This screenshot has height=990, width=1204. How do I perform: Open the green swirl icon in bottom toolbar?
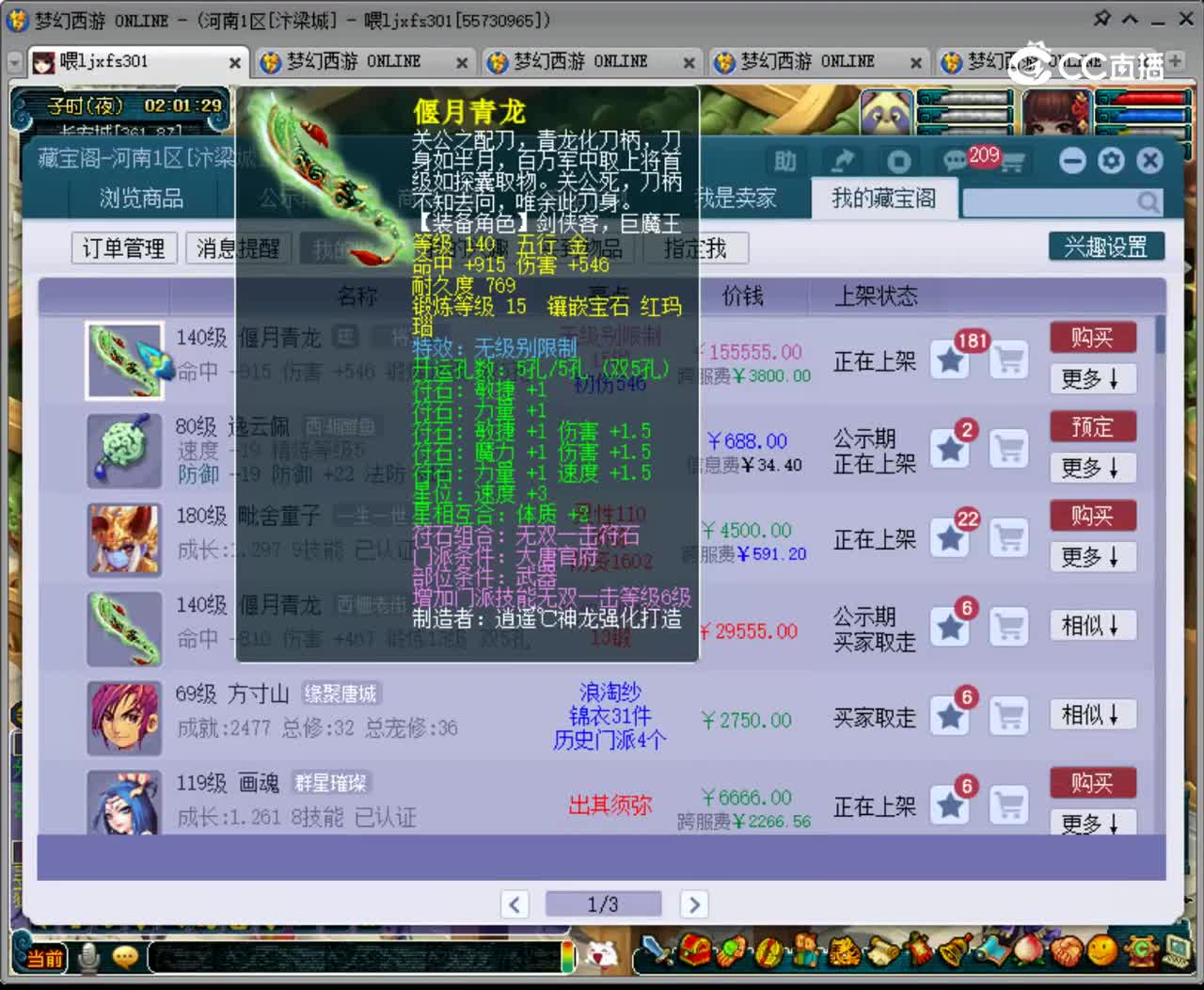click(x=1141, y=952)
